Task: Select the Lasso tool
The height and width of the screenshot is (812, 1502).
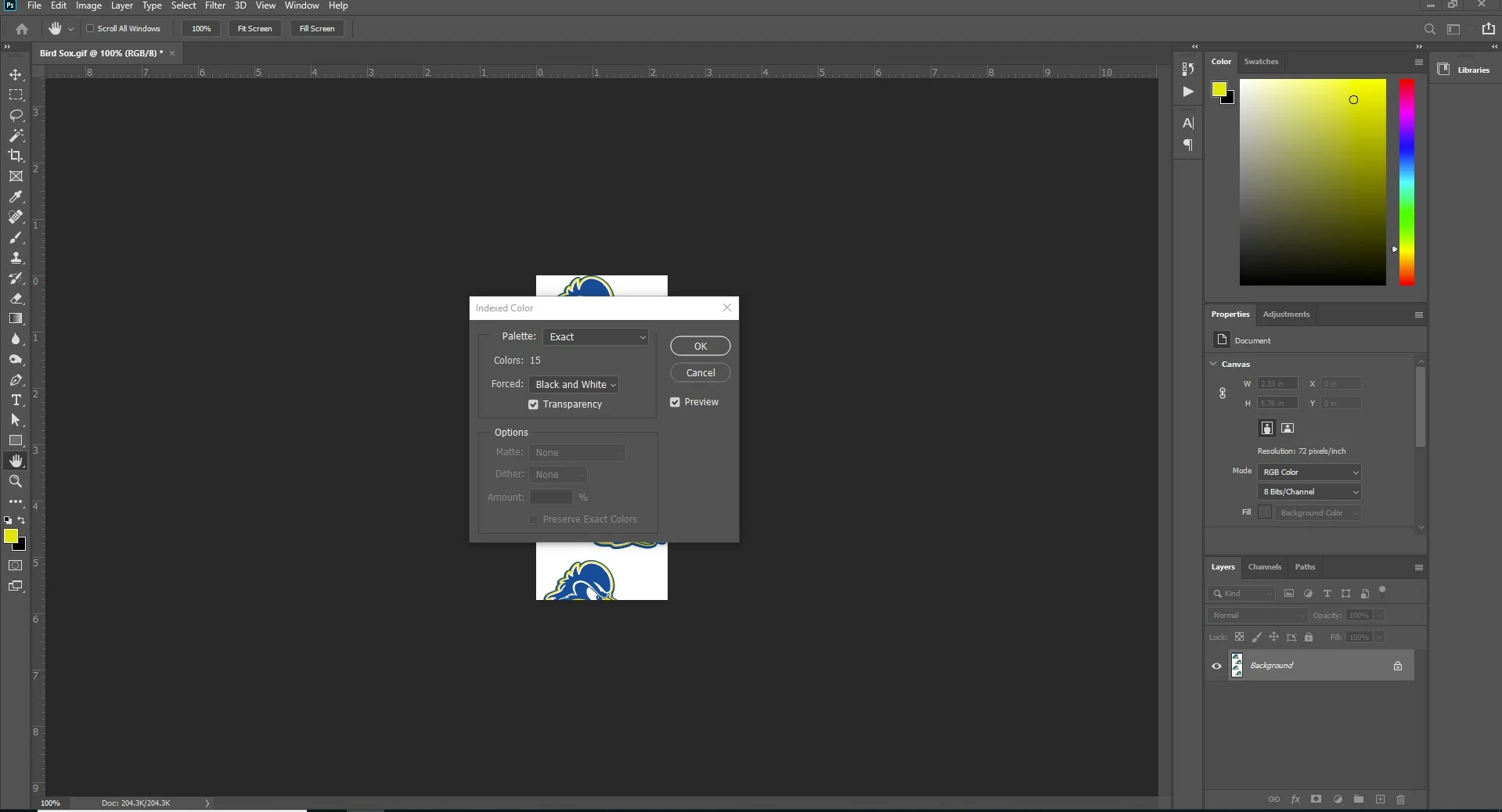Action: coord(16,115)
